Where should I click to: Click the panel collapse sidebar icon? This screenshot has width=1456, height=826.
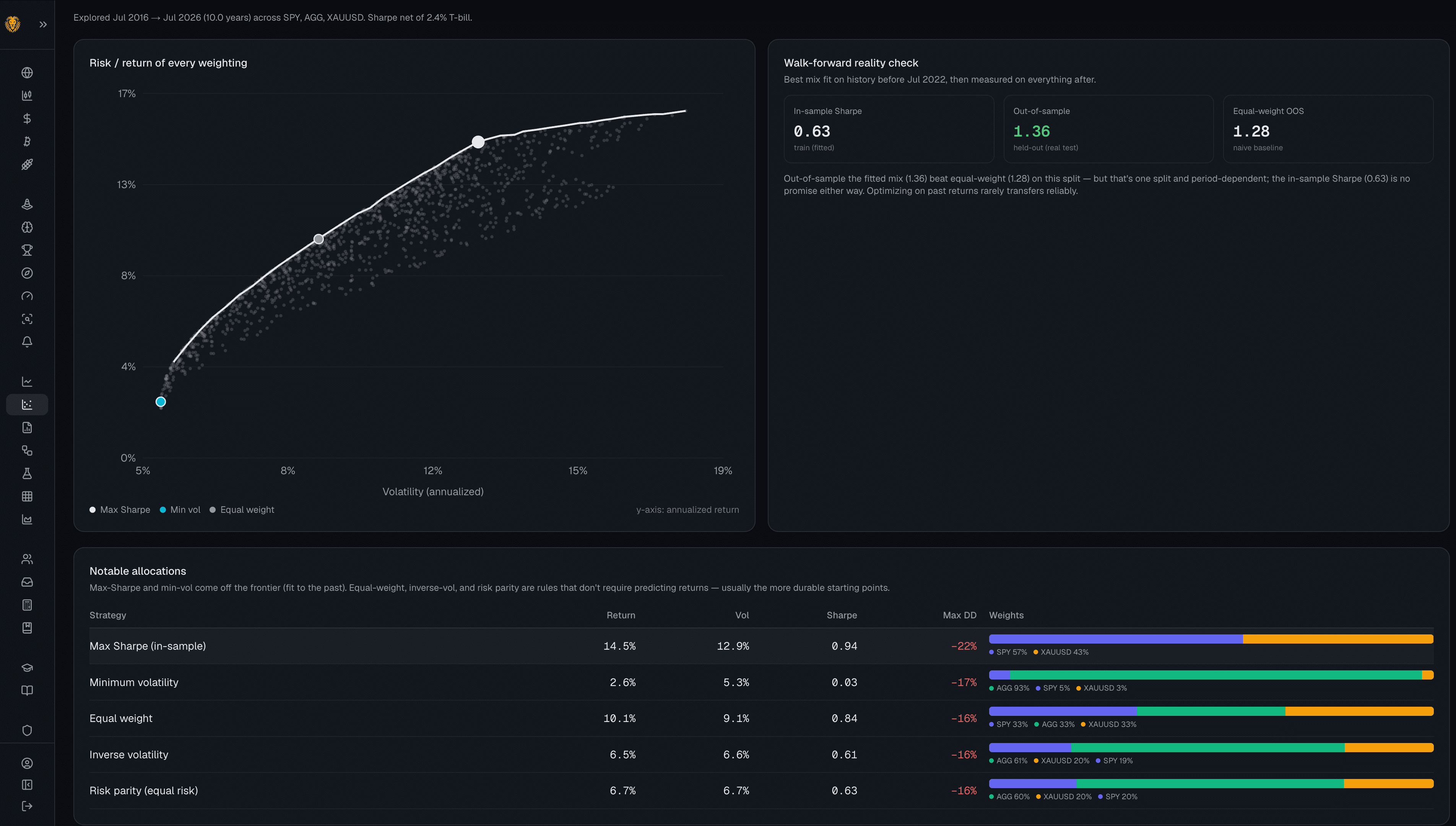[x=27, y=785]
